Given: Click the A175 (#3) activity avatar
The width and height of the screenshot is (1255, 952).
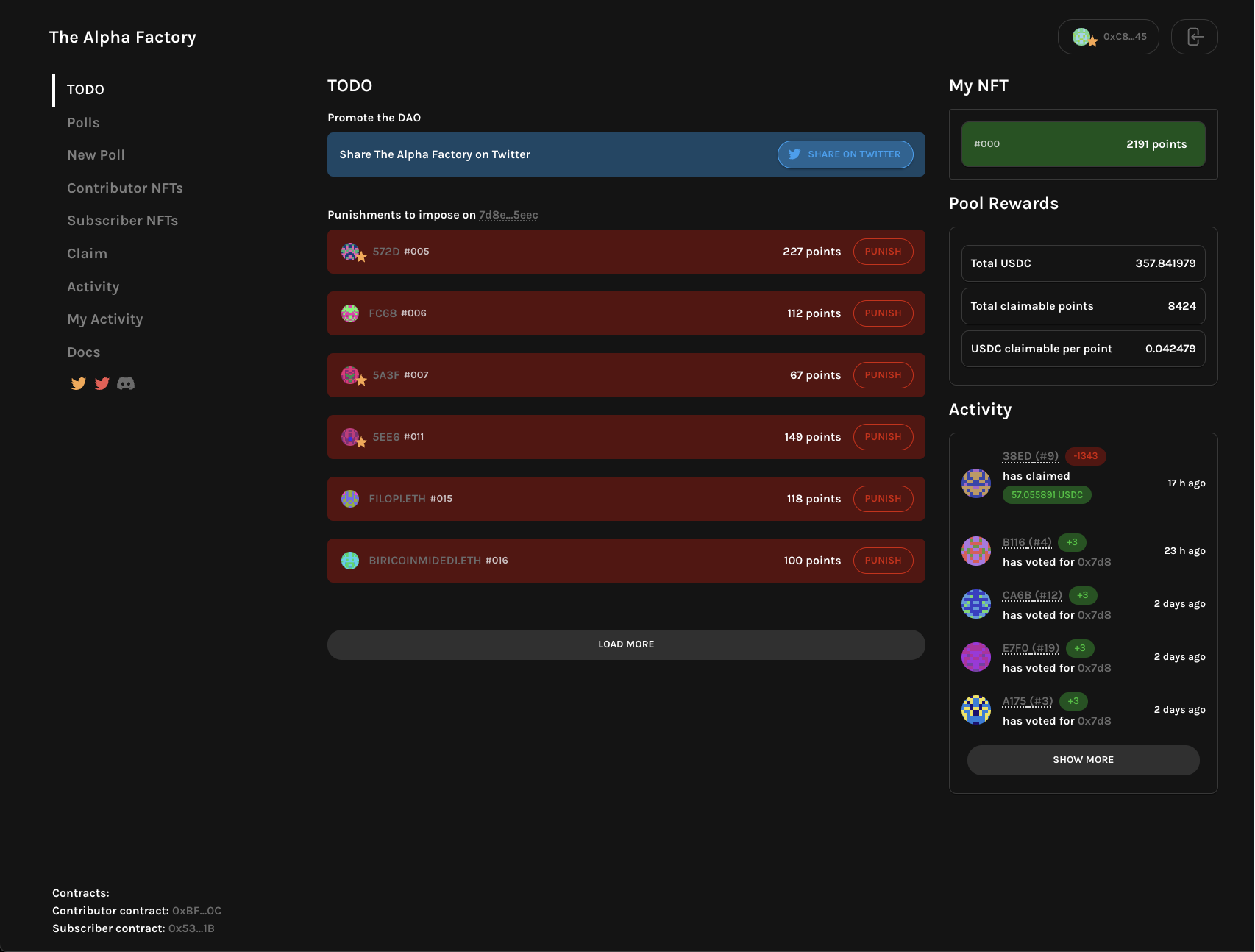Looking at the screenshot, I should click(x=976, y=710).
